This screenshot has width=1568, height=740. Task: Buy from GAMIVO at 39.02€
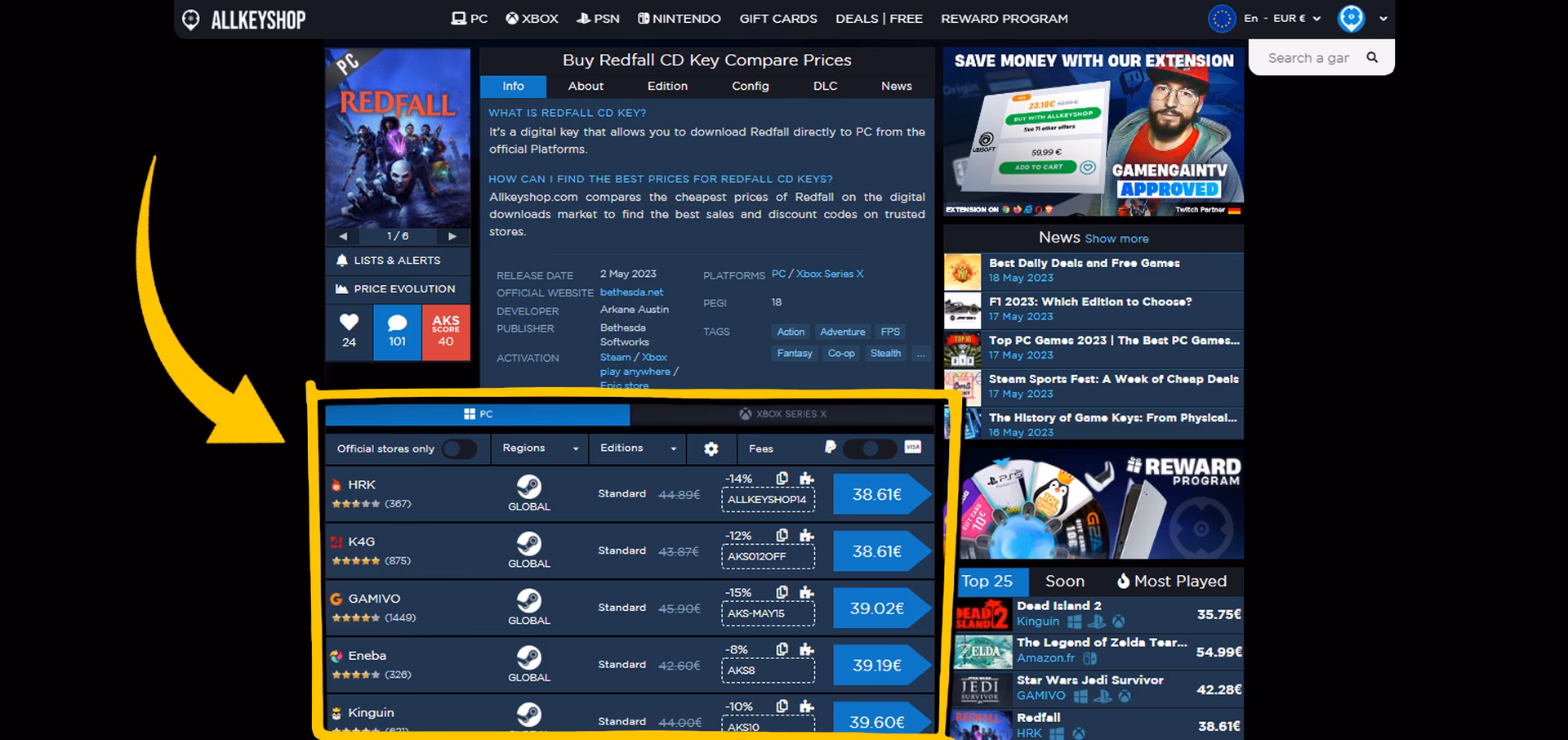[x=881, y=609]
